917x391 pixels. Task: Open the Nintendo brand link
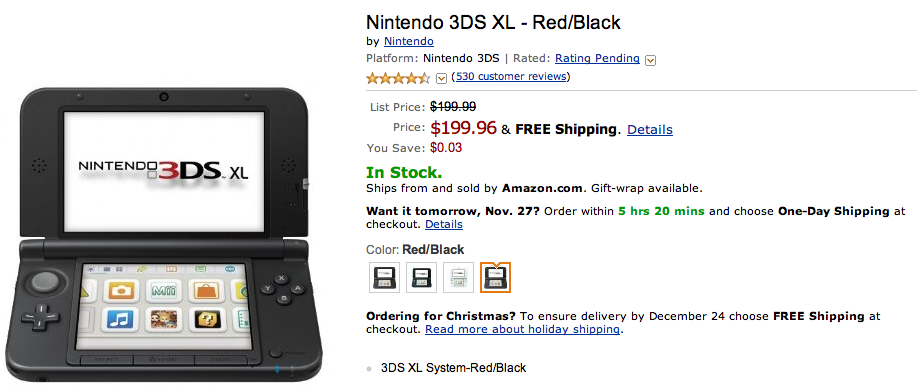pyautogui.click(x=409, y=41)
